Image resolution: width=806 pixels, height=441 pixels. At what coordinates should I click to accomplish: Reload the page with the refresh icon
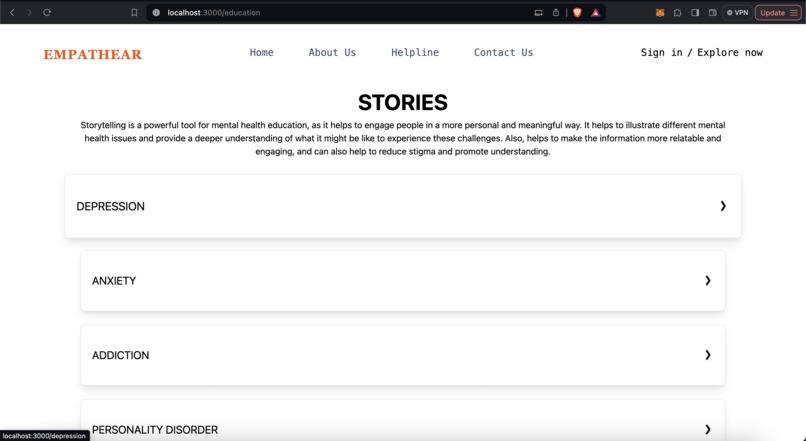pos(47,12)
